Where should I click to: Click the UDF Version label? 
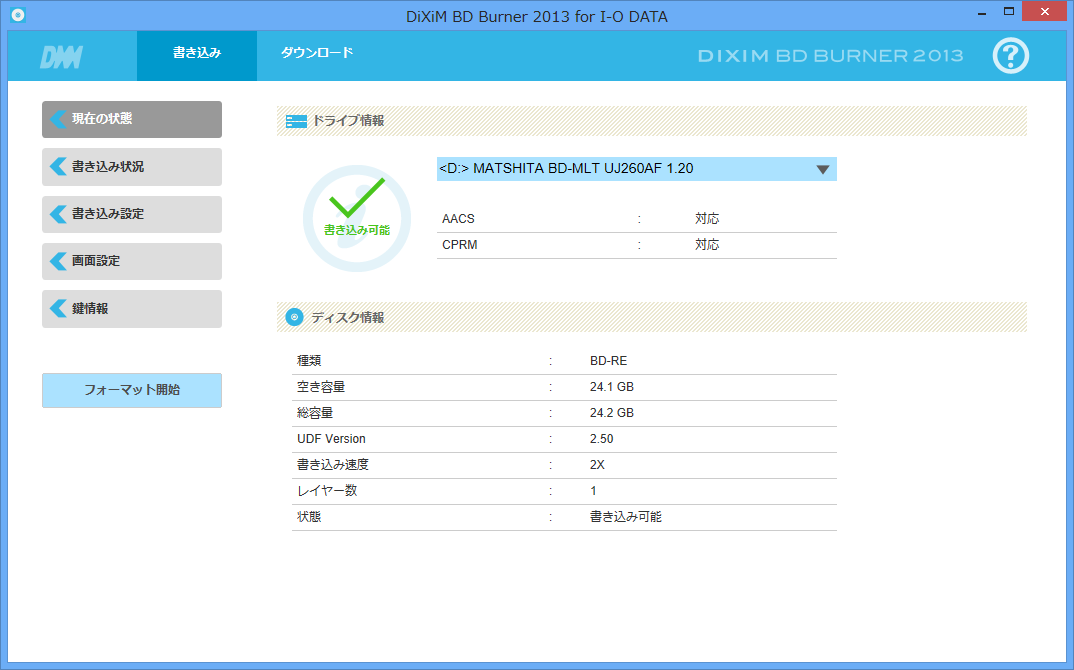(x=331, y=438)
